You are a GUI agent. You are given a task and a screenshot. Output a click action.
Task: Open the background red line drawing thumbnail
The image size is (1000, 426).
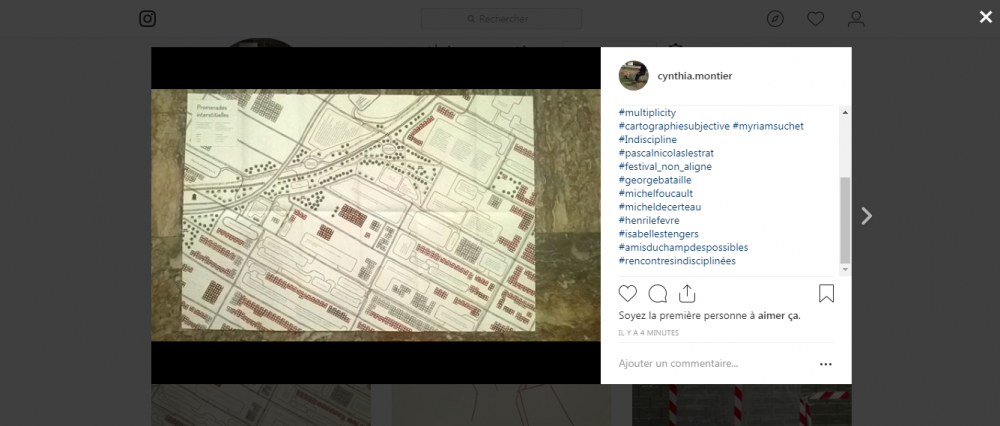[501, 405]
